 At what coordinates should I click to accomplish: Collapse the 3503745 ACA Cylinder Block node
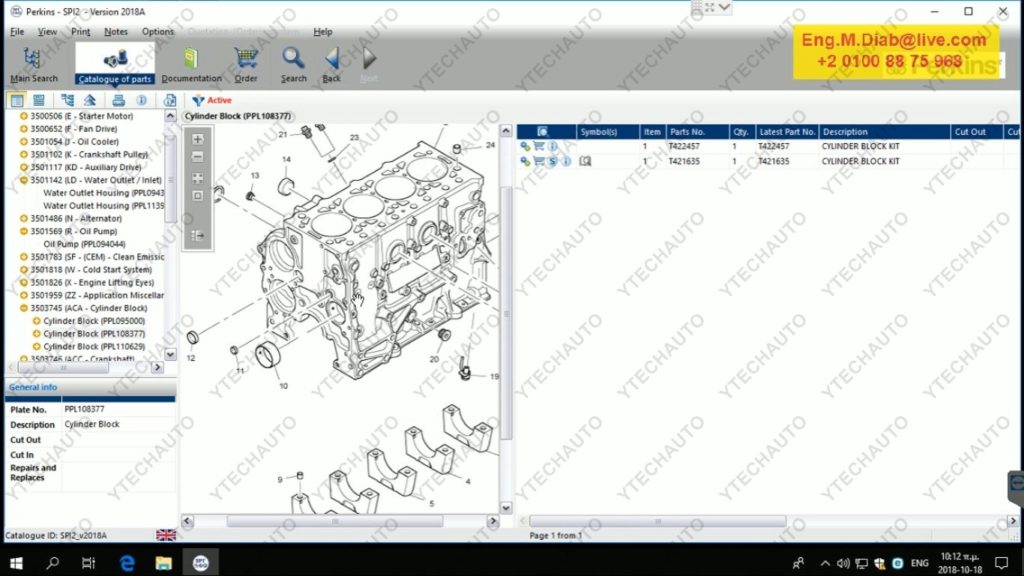click(24, 308)
